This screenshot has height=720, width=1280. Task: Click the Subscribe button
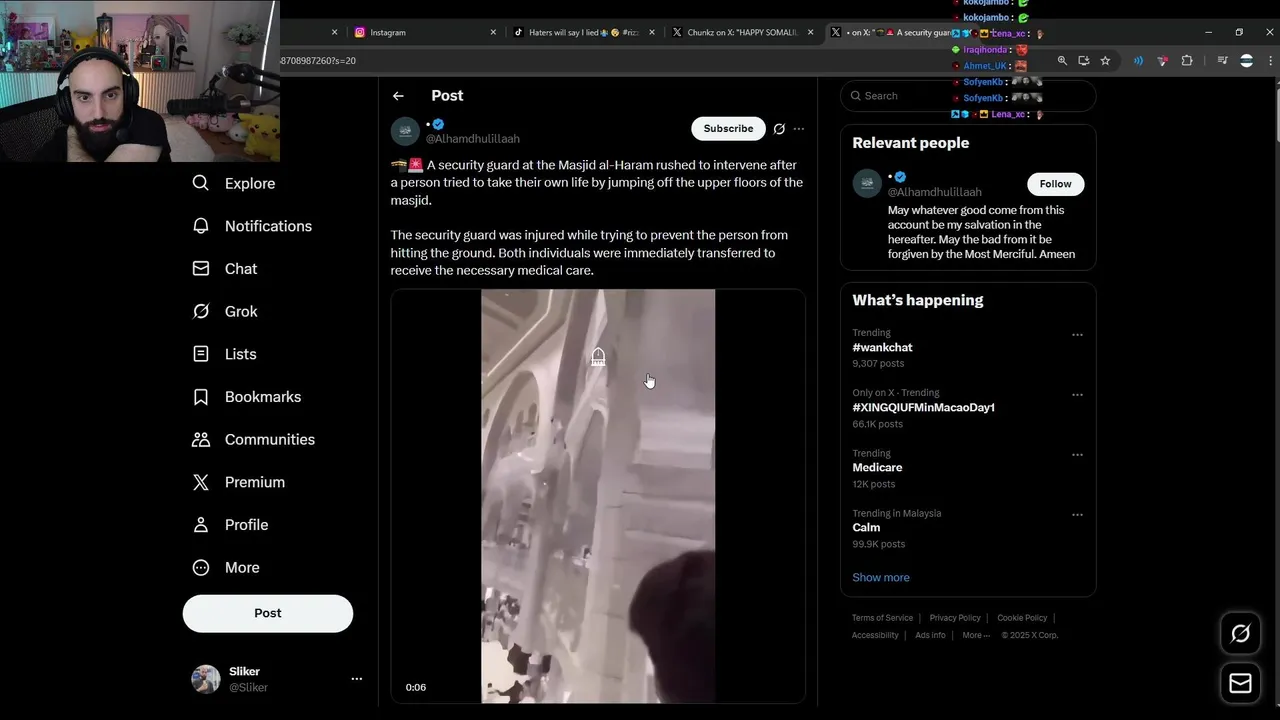click(728, 129)
